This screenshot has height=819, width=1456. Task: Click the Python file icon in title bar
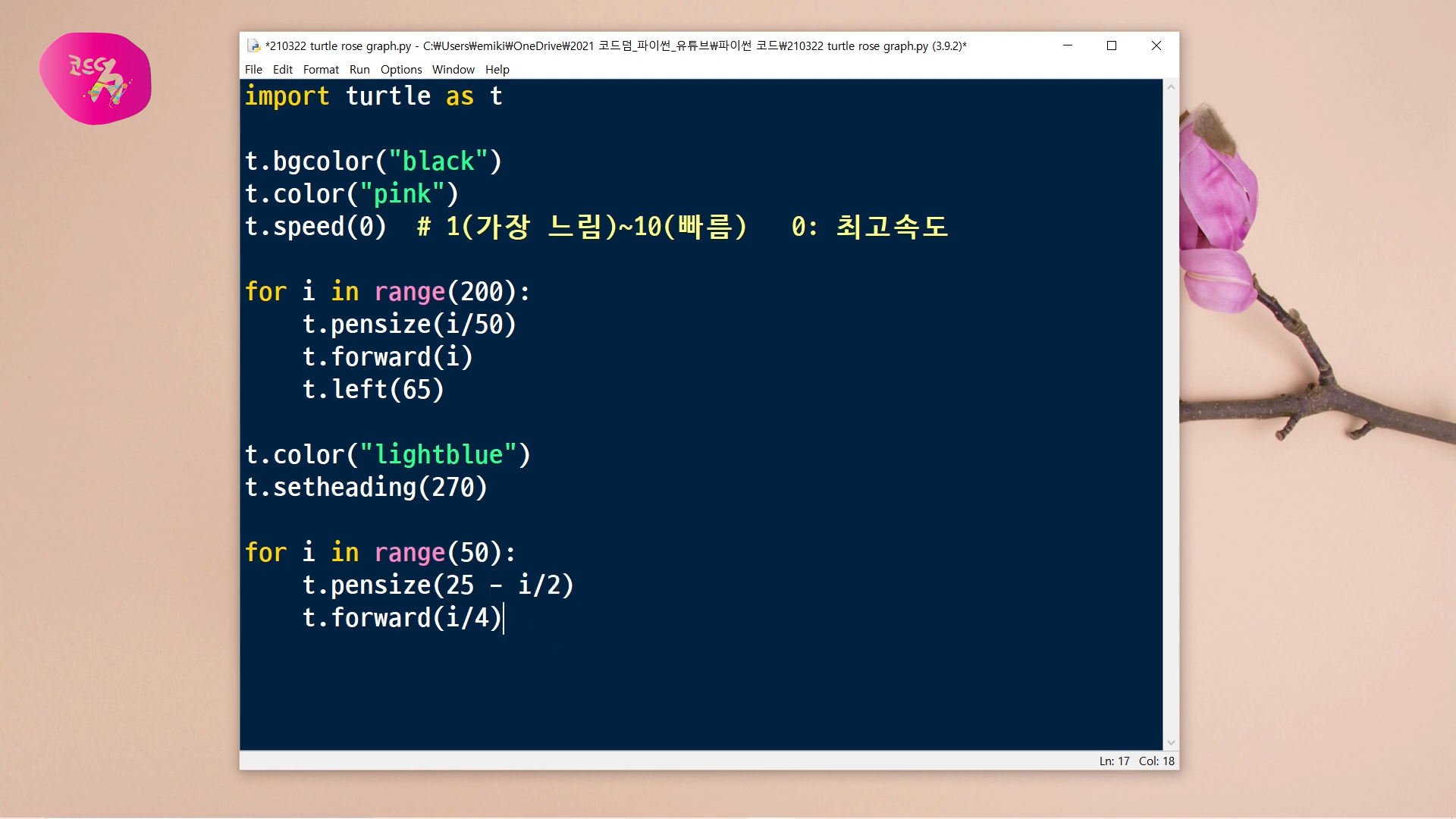253,45
